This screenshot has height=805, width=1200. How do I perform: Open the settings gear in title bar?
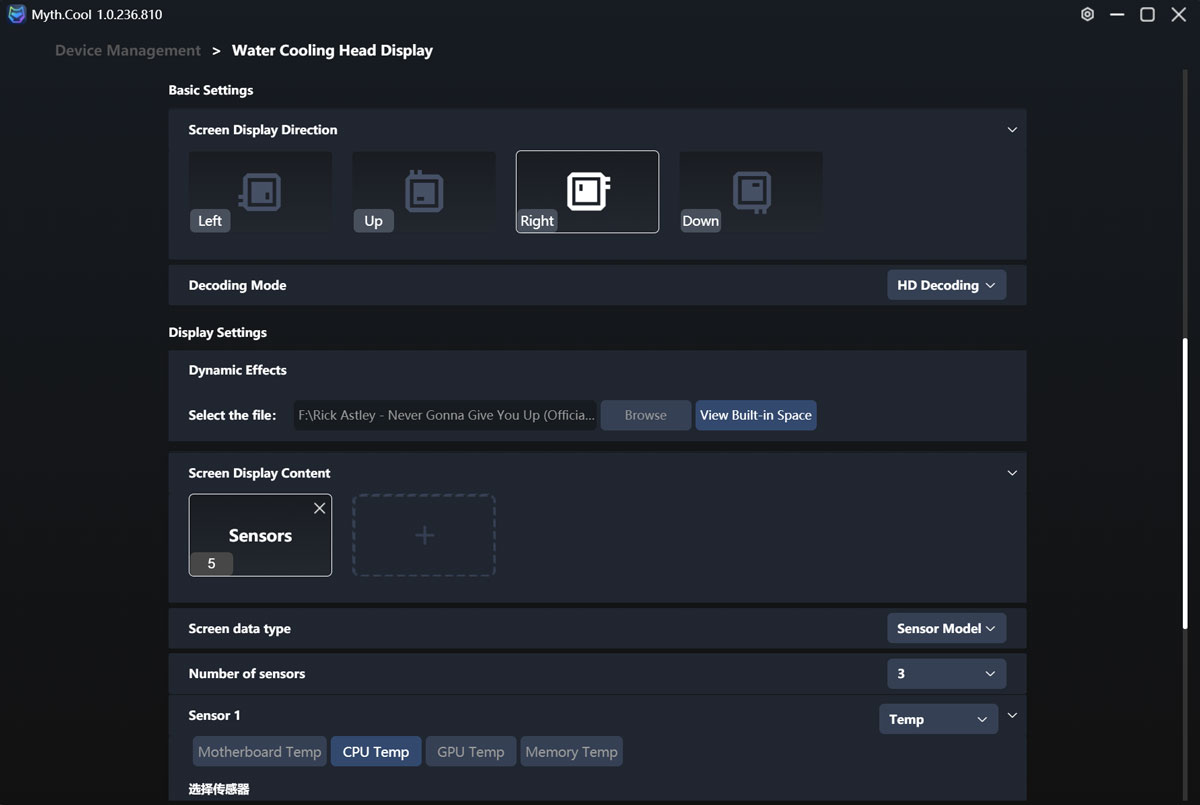pos(1087,15)
